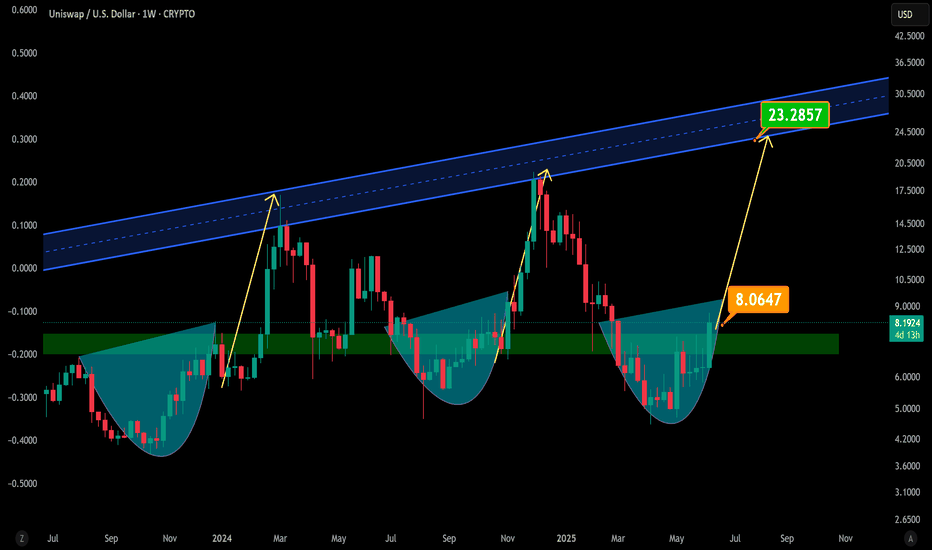Click the -0.2000 value on the left scale
This screenshot has width=932, height=550.
23,354
